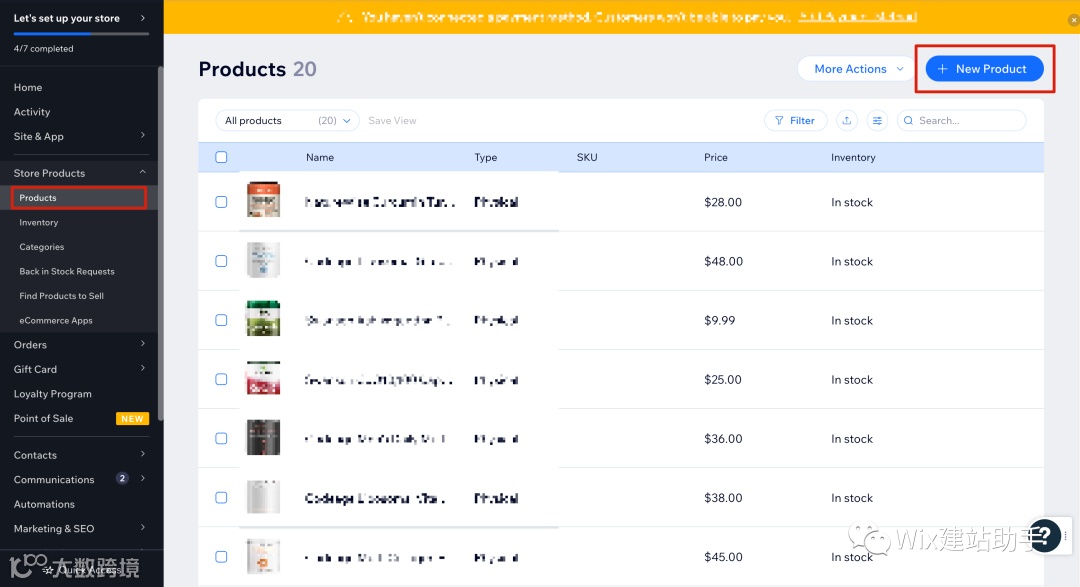Open the More Actions dropdown
Screen dimensions: 1080x587
pos(857,69)
